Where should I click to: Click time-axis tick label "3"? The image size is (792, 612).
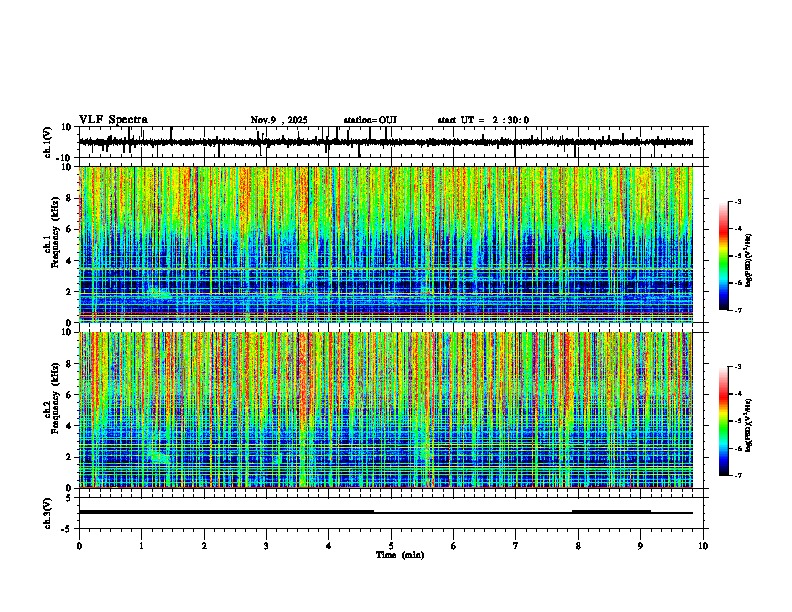coord(266,546)
